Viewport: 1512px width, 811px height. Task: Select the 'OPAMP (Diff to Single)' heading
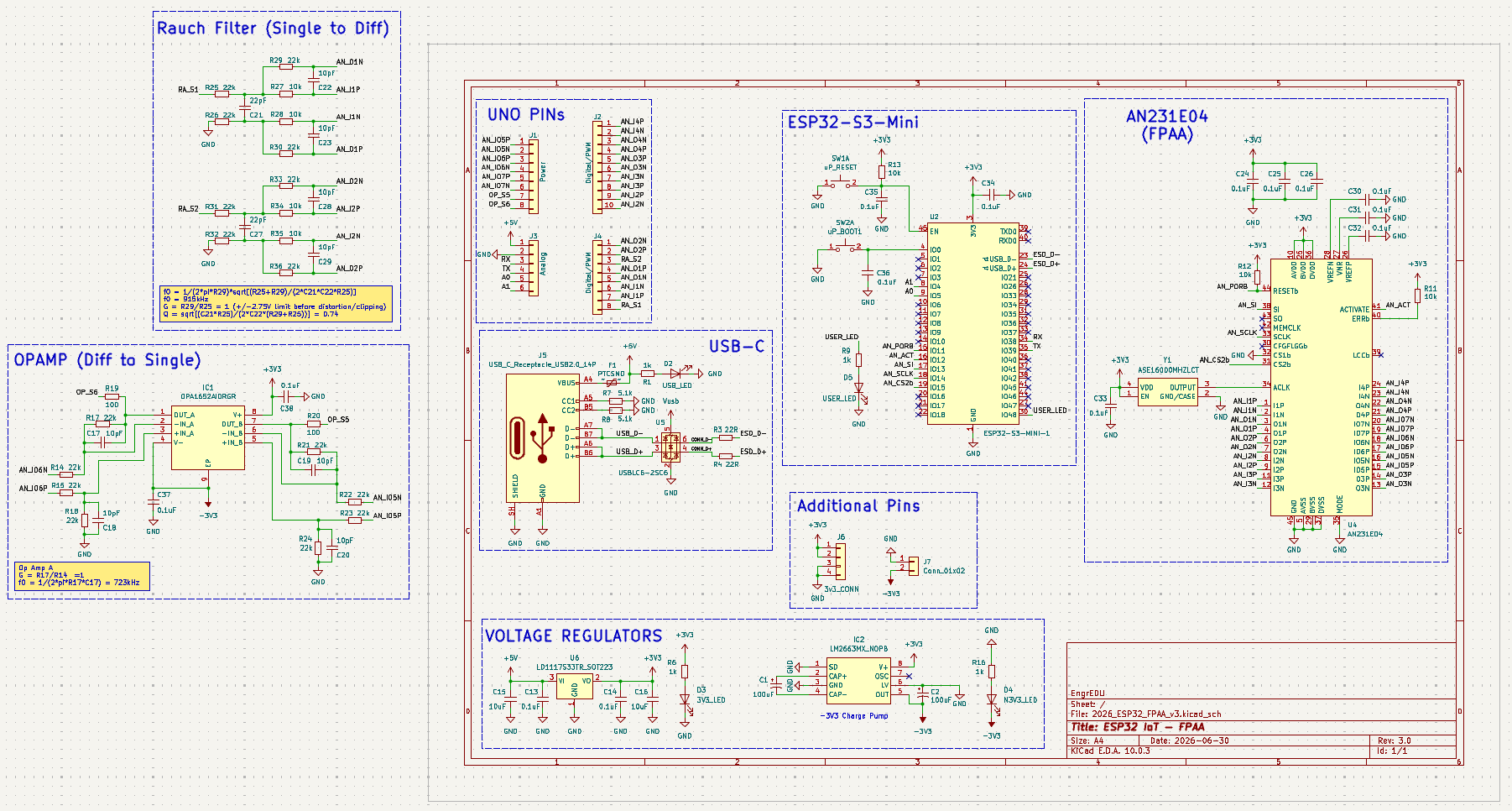pos(107,359)
